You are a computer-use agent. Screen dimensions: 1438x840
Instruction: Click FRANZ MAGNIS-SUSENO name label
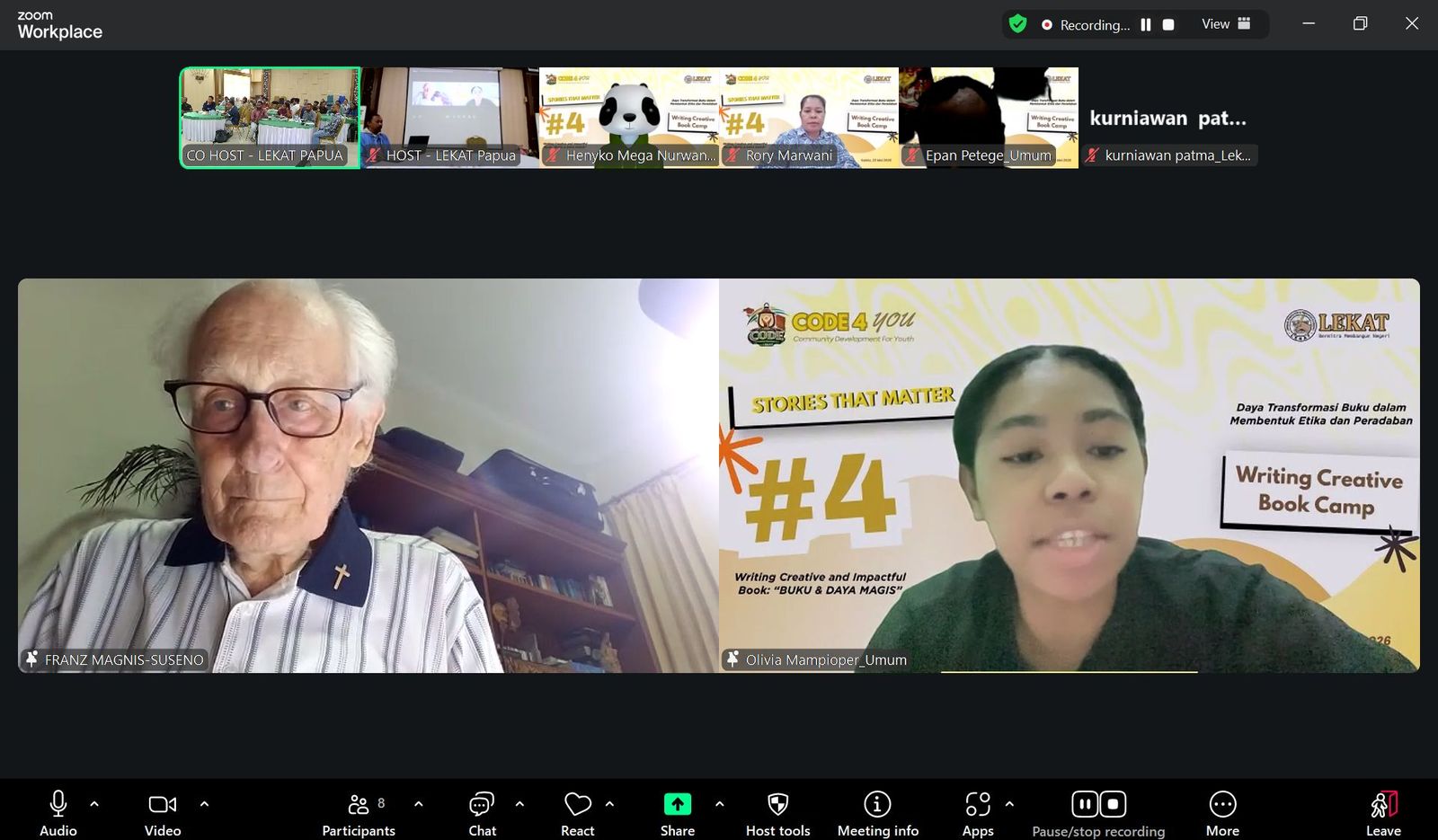pos(124,660)
